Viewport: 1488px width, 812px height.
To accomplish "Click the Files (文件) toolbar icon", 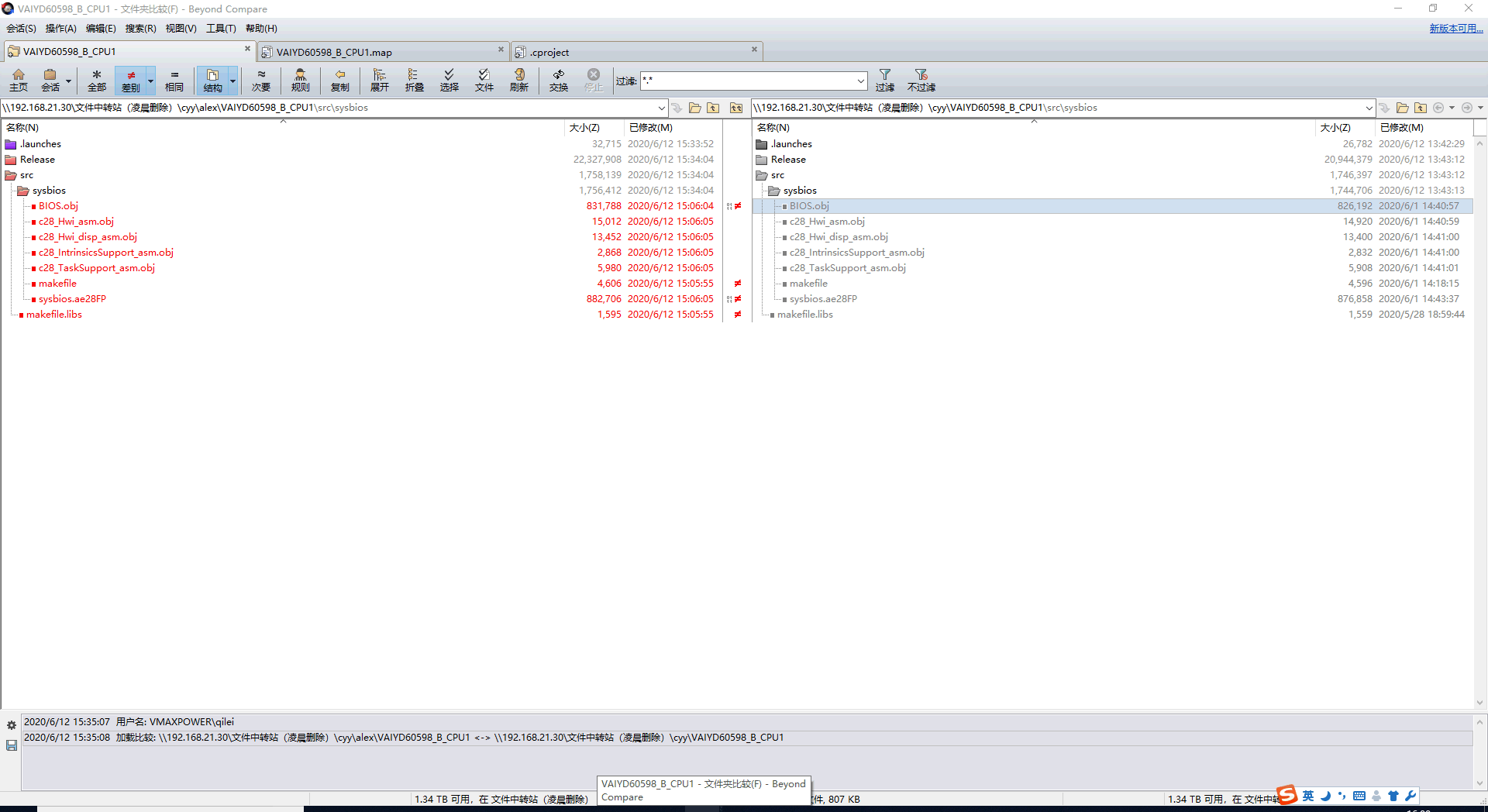I will click(x=484, y=80).
